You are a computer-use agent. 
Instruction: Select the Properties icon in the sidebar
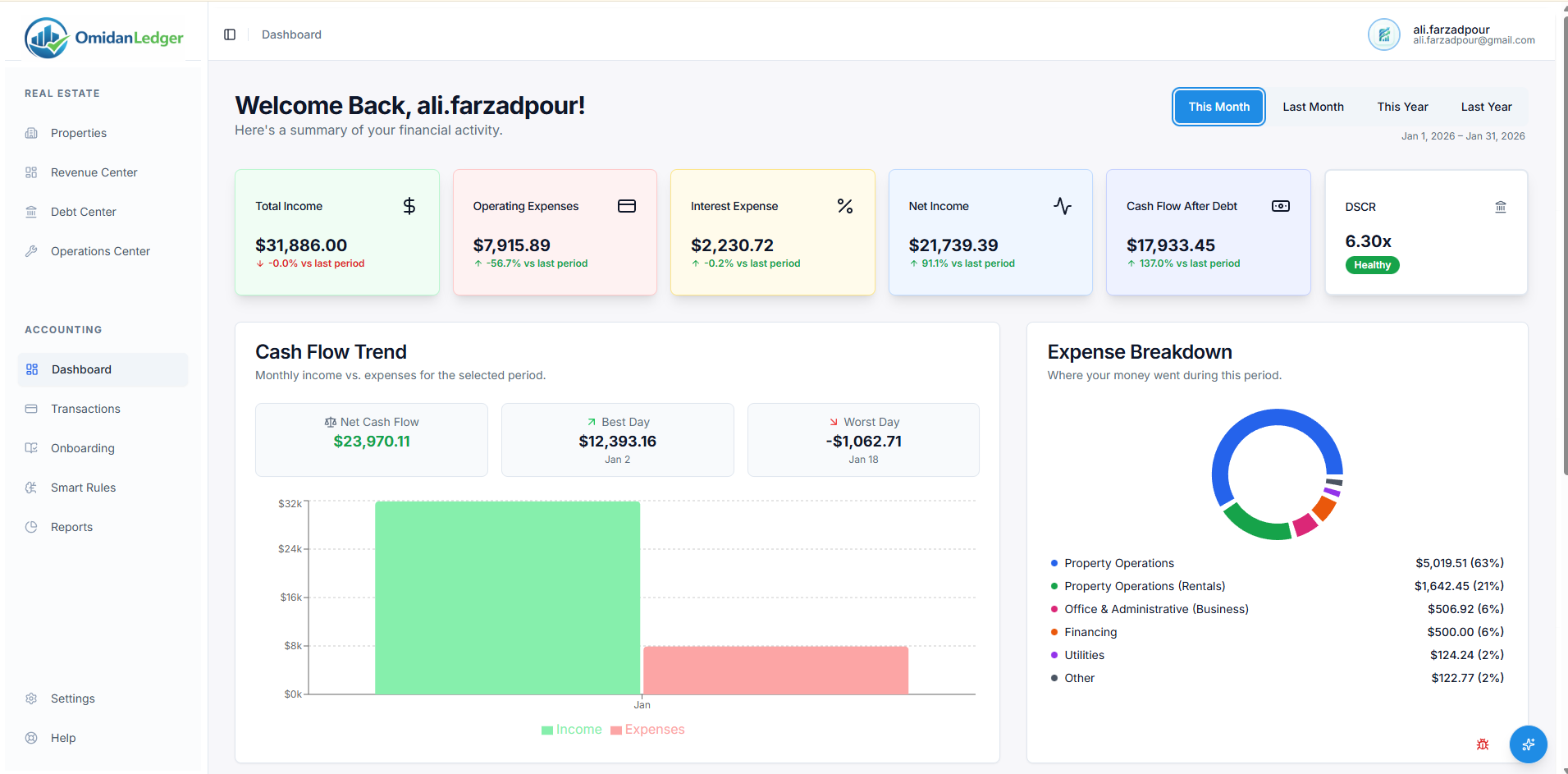31,132
